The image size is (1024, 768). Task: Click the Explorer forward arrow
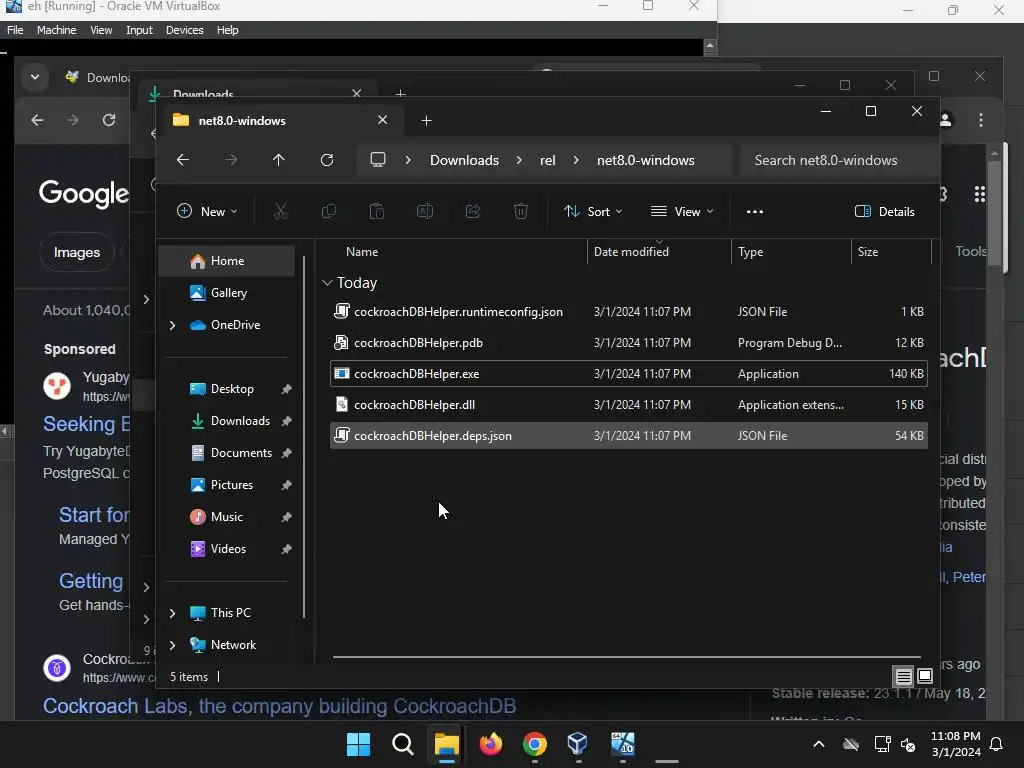click(x=231, y=160)
